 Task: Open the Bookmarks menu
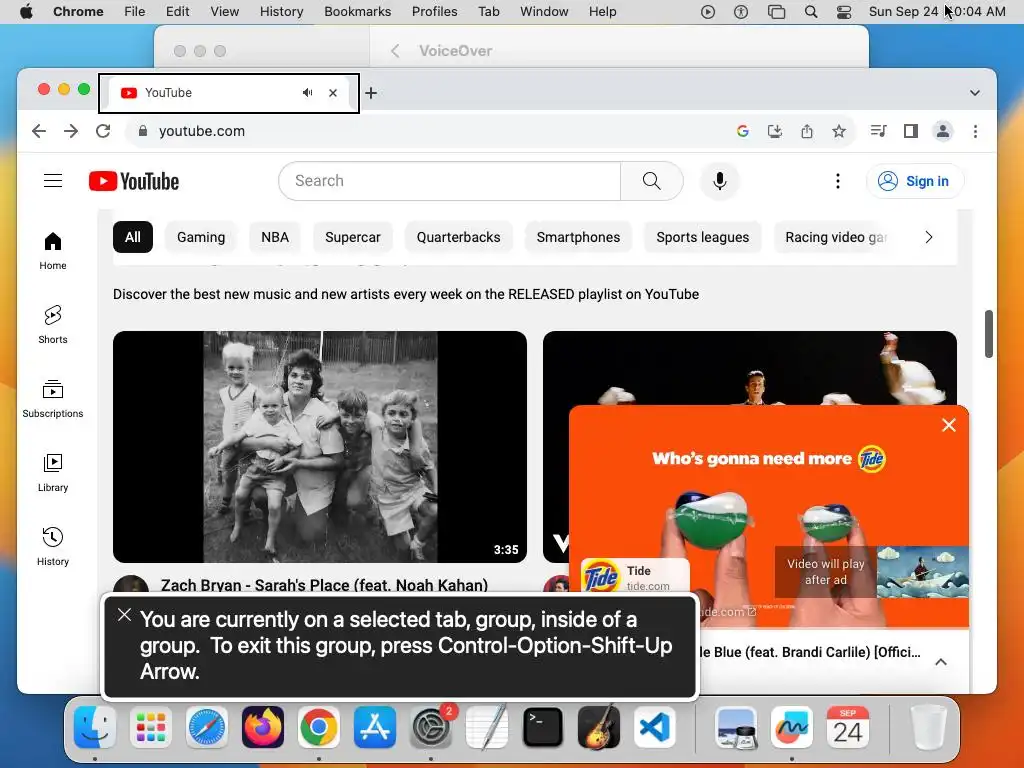357,12
